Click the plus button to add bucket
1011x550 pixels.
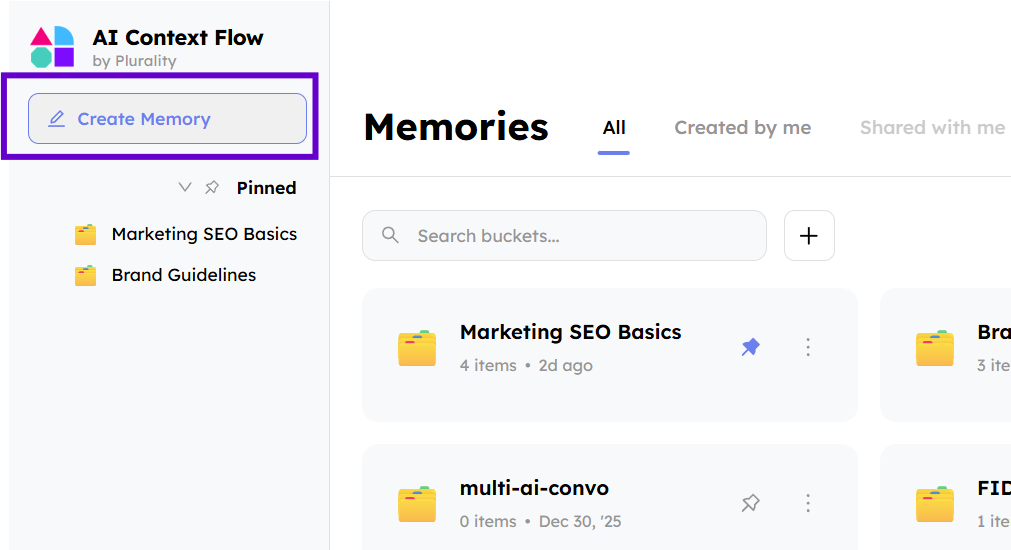point(809,236)
